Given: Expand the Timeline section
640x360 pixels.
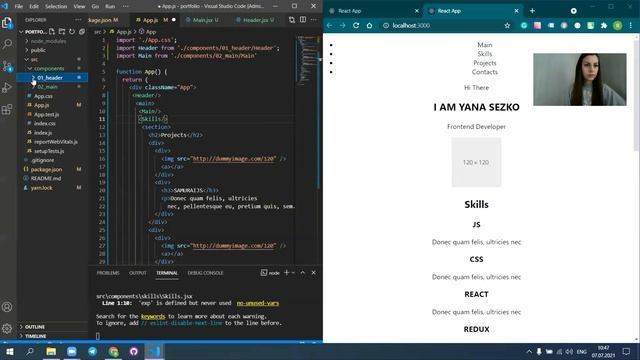Looking at the screenshot, I should point(36,336).
